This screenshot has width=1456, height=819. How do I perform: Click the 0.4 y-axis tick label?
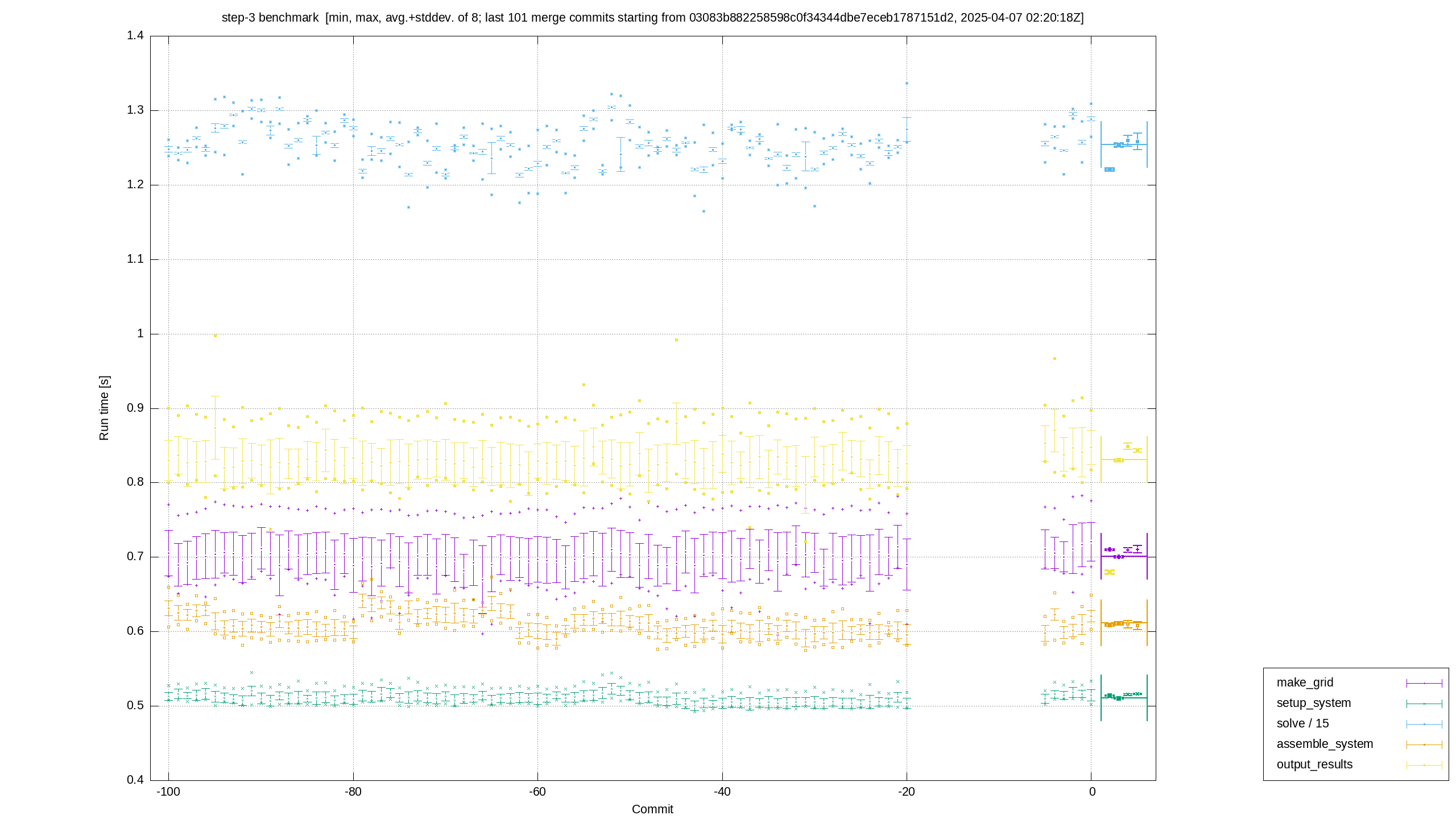[x=135, y=780]
